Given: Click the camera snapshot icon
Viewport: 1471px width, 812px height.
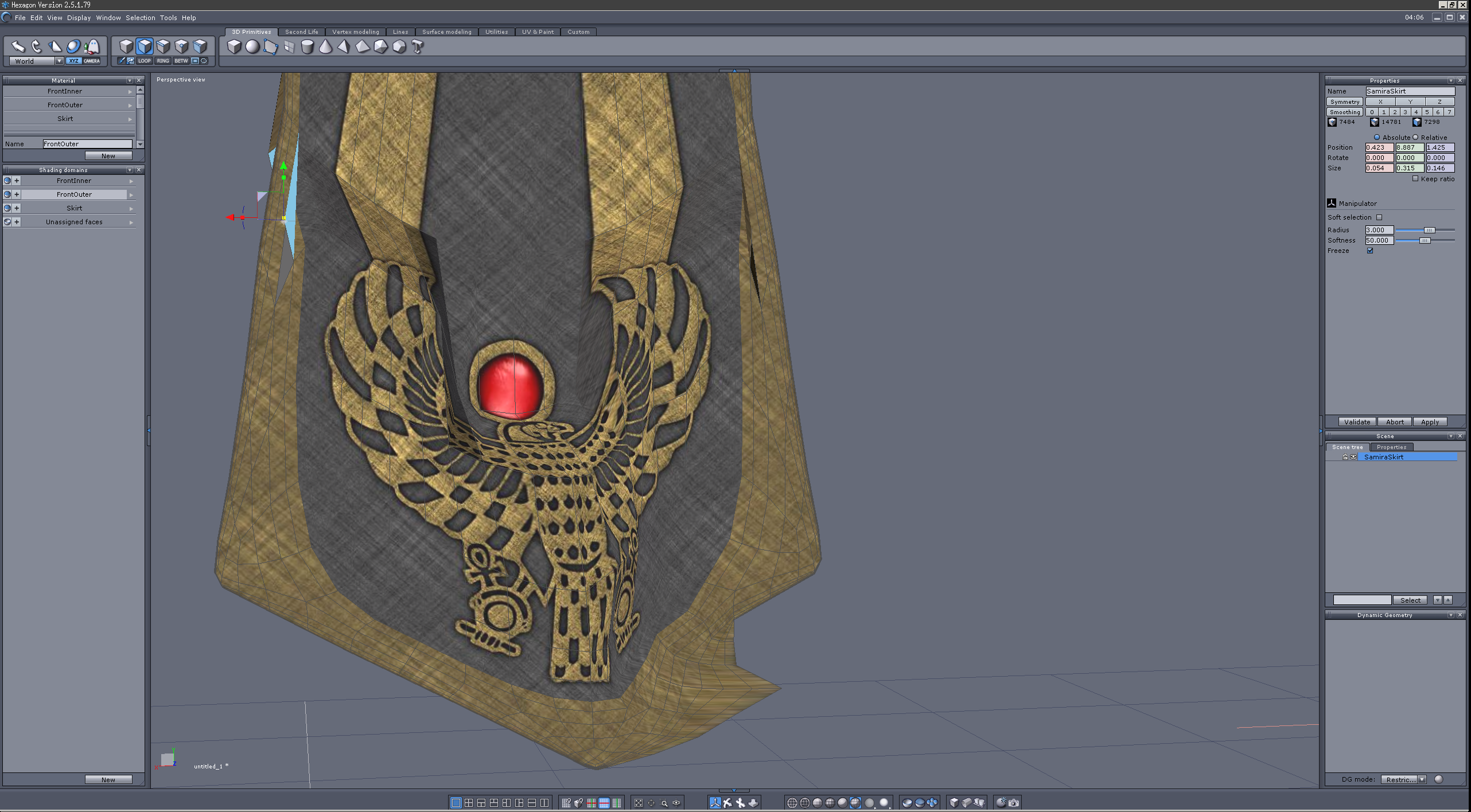Looking at the screenshot, I should tap(1014, 802).
